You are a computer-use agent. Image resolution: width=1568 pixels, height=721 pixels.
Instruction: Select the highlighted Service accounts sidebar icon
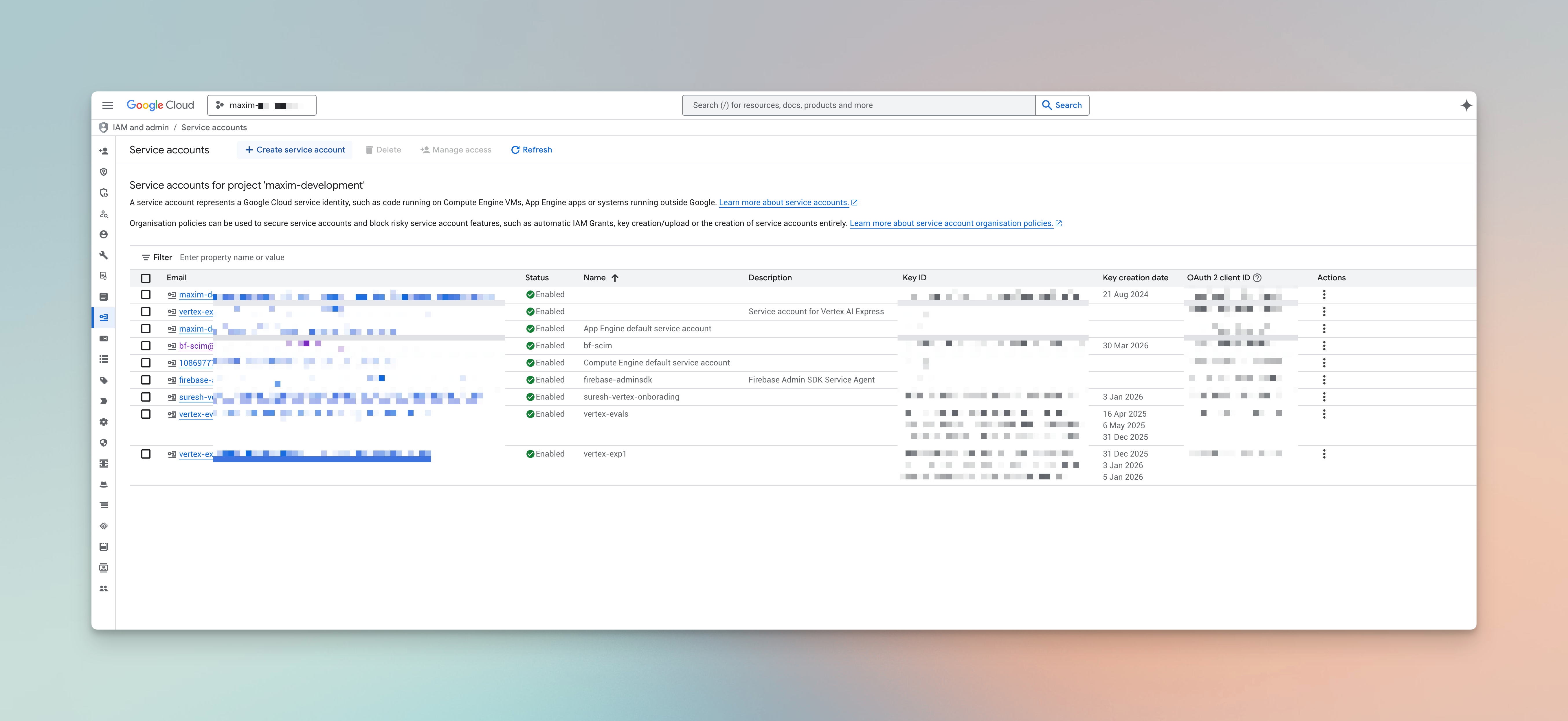pos(104,318)
